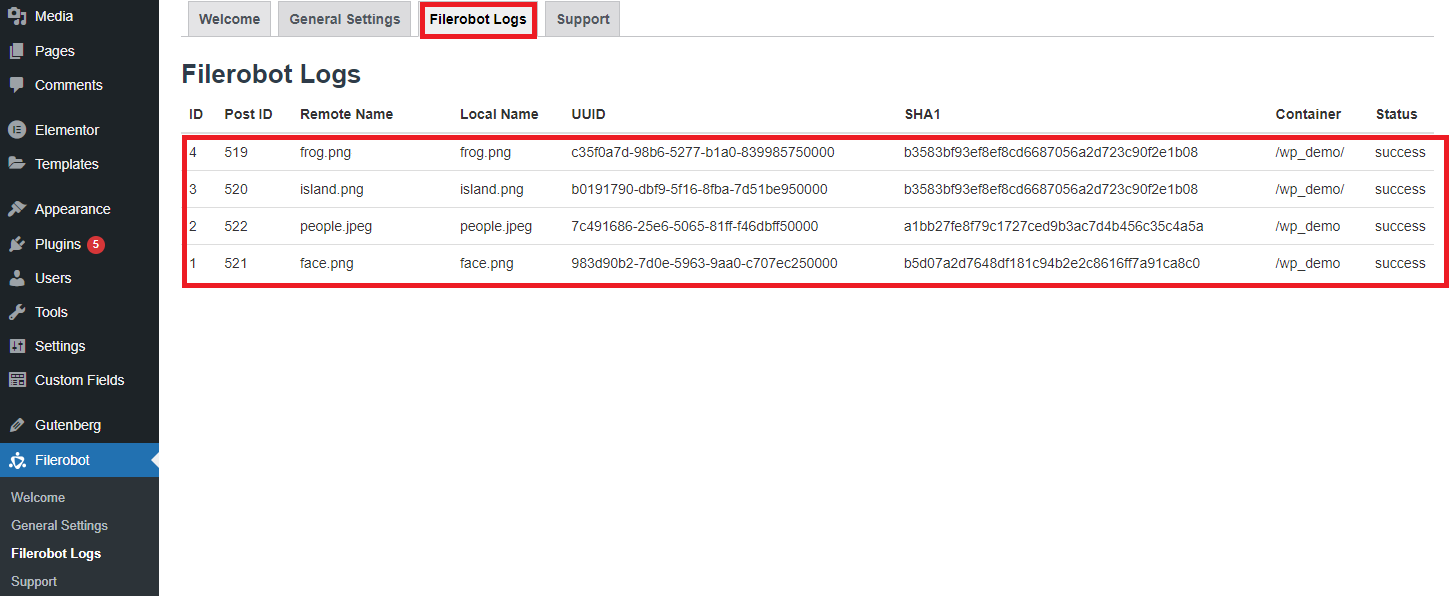This screenshot has width=1454, height=596.
Task: Click the Gutenberg pencil icon
Action: (x=17, y=425)
